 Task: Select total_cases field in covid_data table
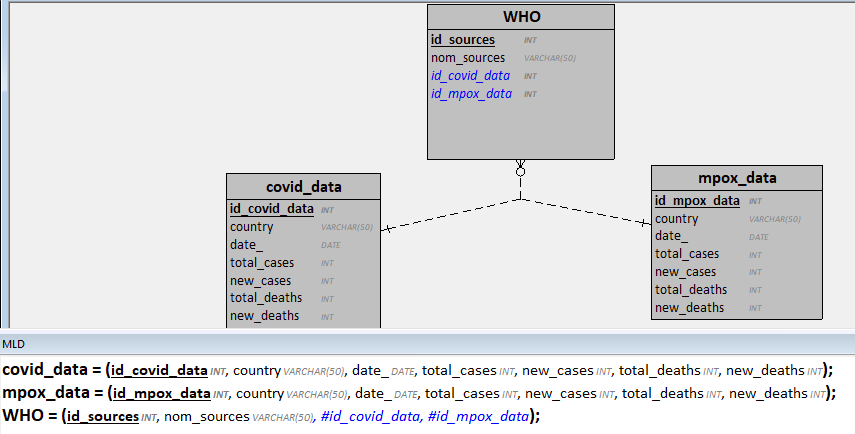(262, 263)
